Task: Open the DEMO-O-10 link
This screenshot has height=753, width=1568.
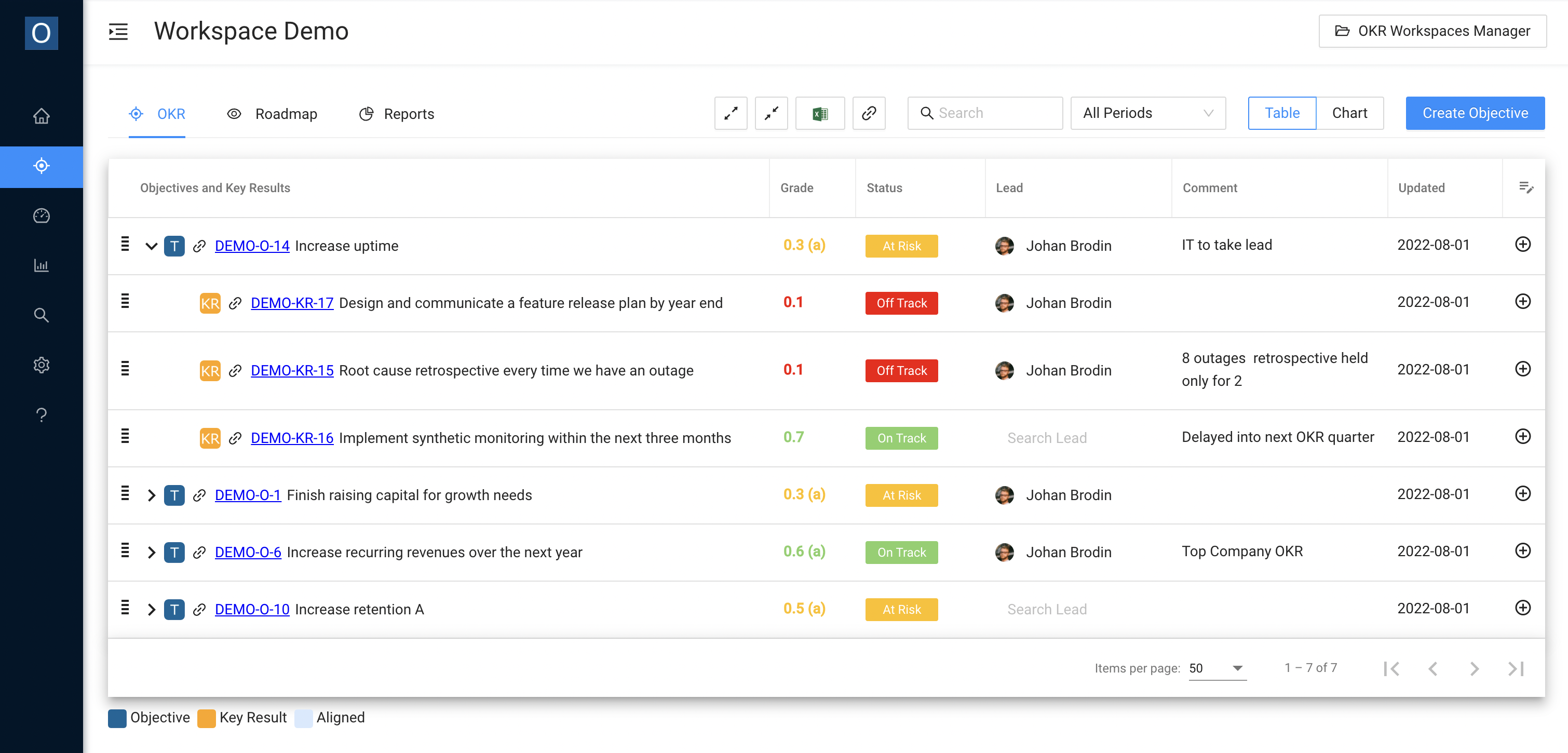Action: [252, 610]
